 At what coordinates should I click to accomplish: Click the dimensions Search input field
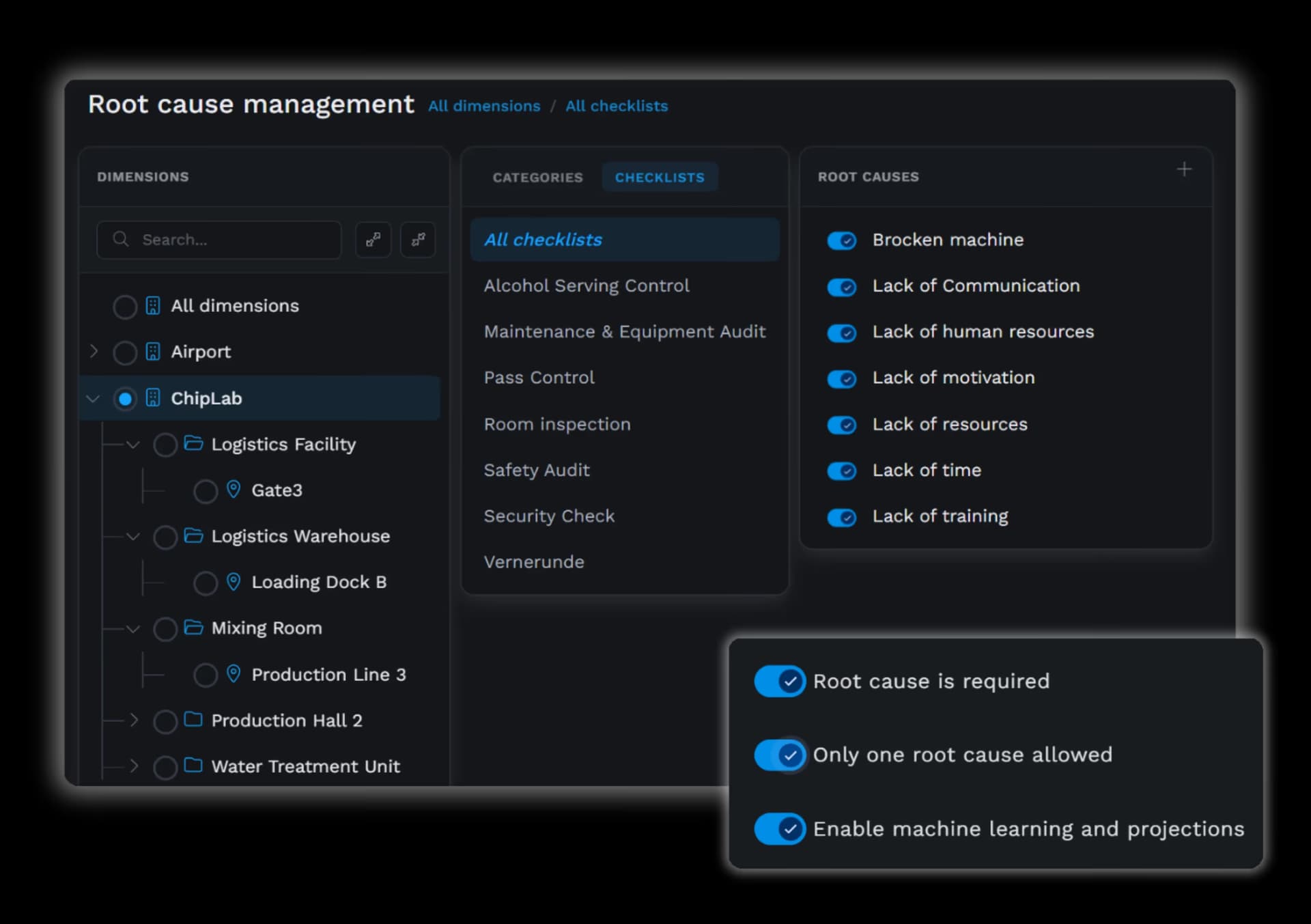tap(219, 240)
